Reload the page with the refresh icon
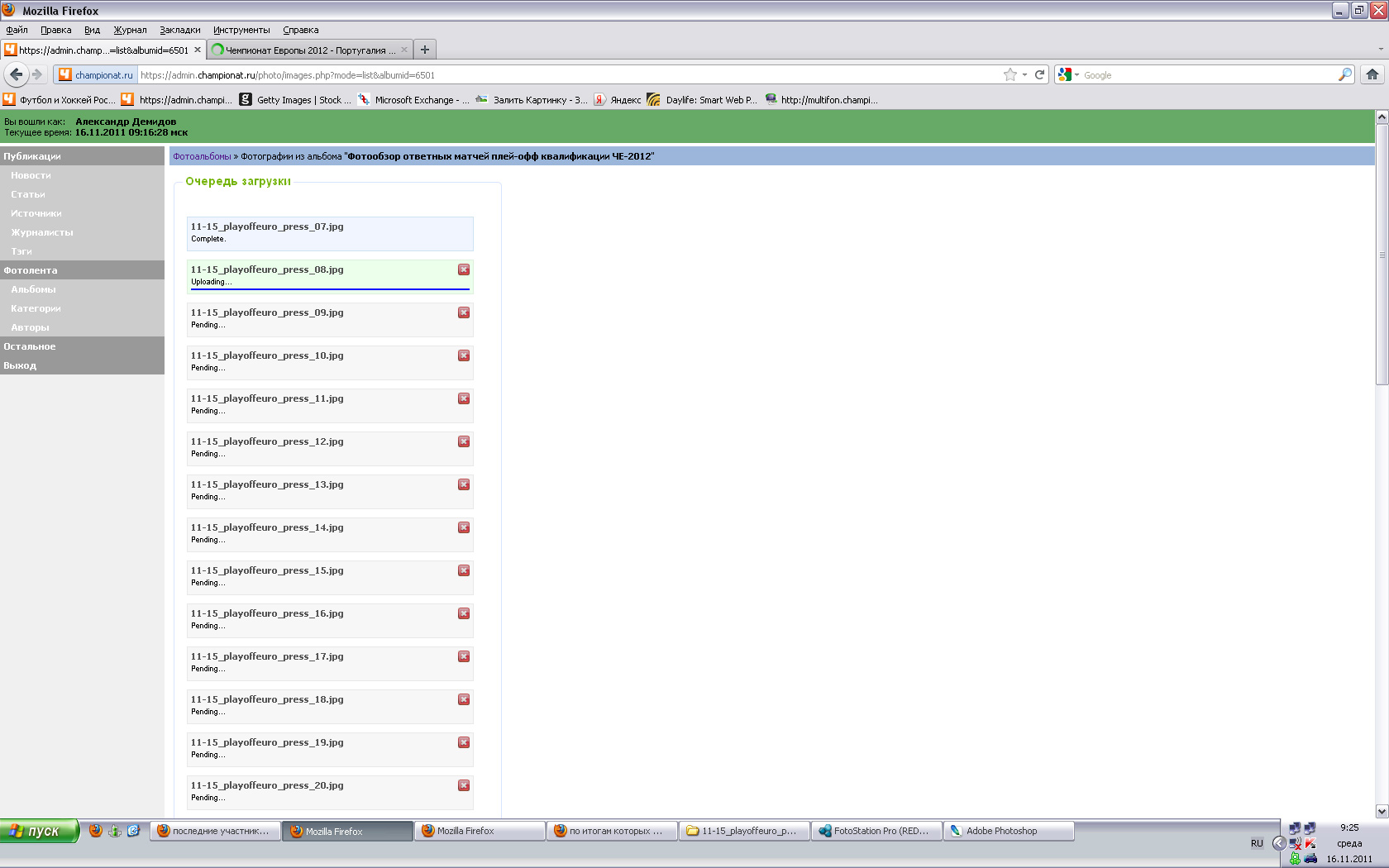This screenshot has width=1389, height=868. click(x=1040, y=74)
